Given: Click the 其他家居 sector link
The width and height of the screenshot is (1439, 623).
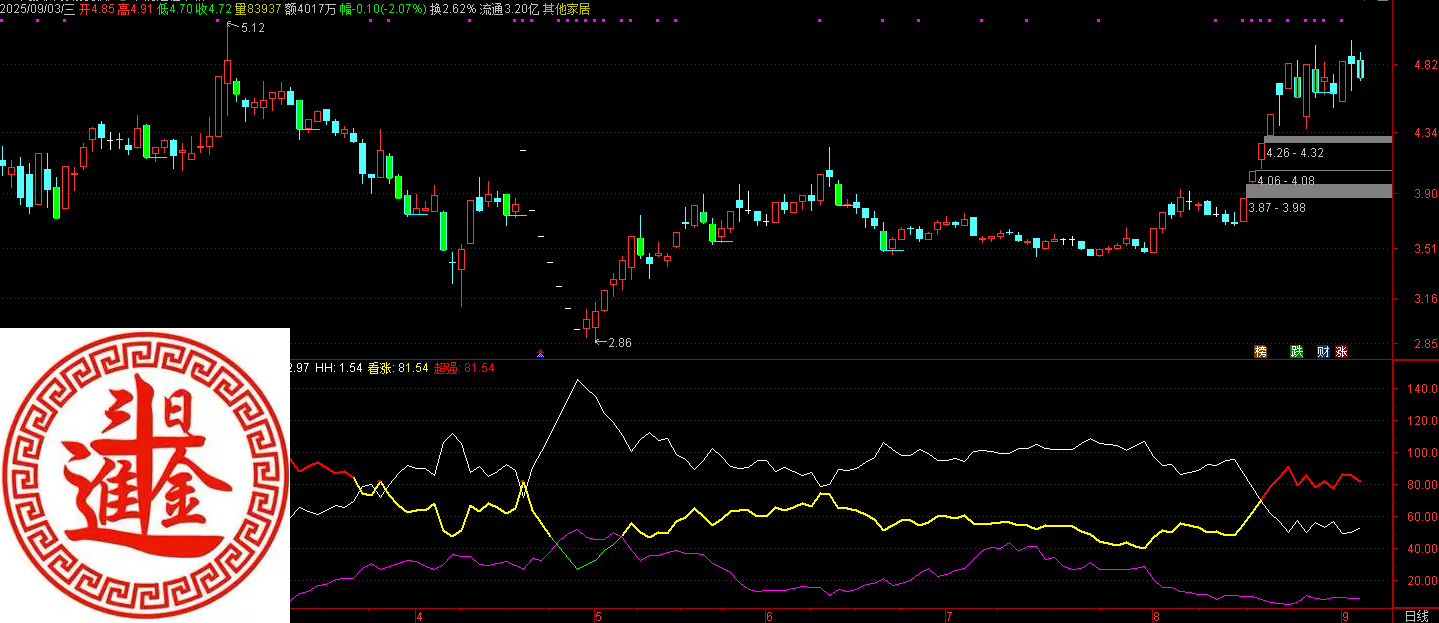Looking at the screenshot, I should [566, 9].
